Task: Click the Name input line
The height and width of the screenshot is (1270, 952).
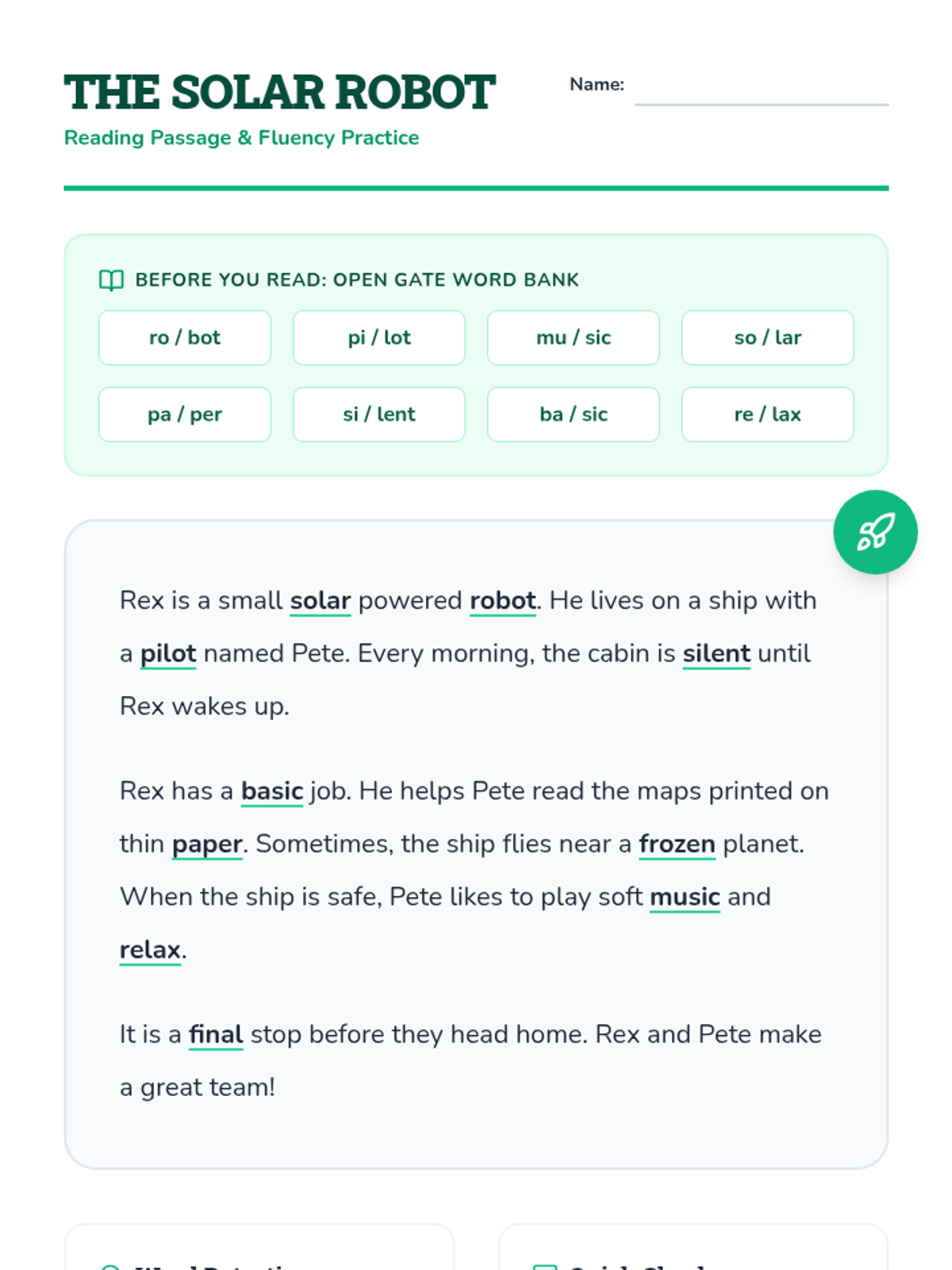Action: (762, 90)
